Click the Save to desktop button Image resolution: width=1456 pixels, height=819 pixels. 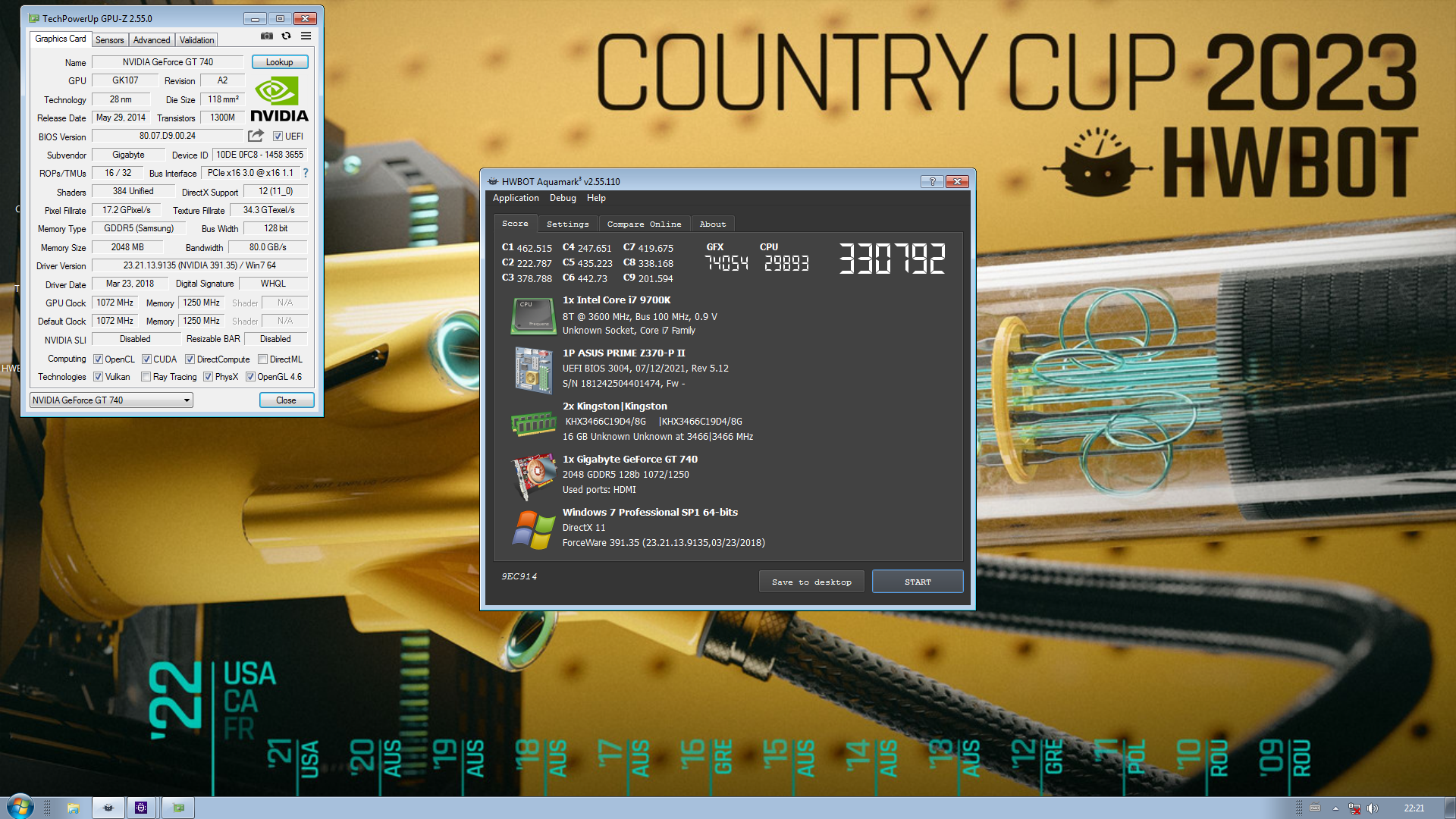pyautogui.click(x=811, y=582)
